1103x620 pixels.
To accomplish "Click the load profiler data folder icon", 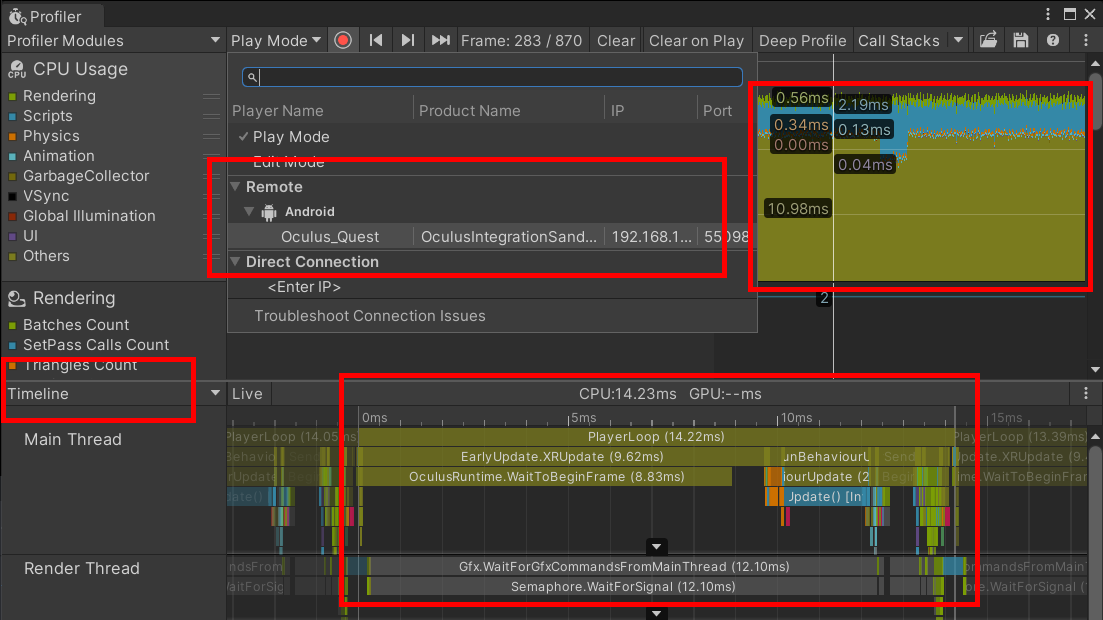I will pyautogui.click(x=988, y=41).
